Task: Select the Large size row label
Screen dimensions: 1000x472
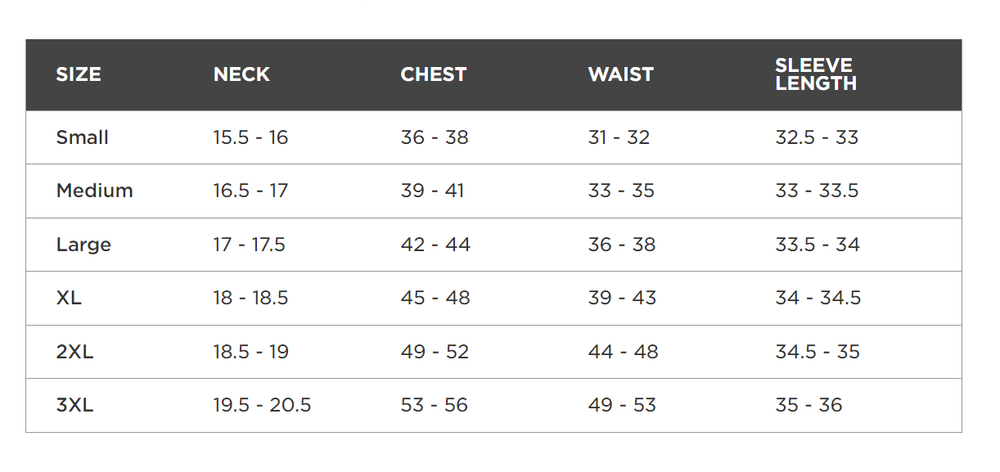Action: pyautogui.click(x=83, y=245)
